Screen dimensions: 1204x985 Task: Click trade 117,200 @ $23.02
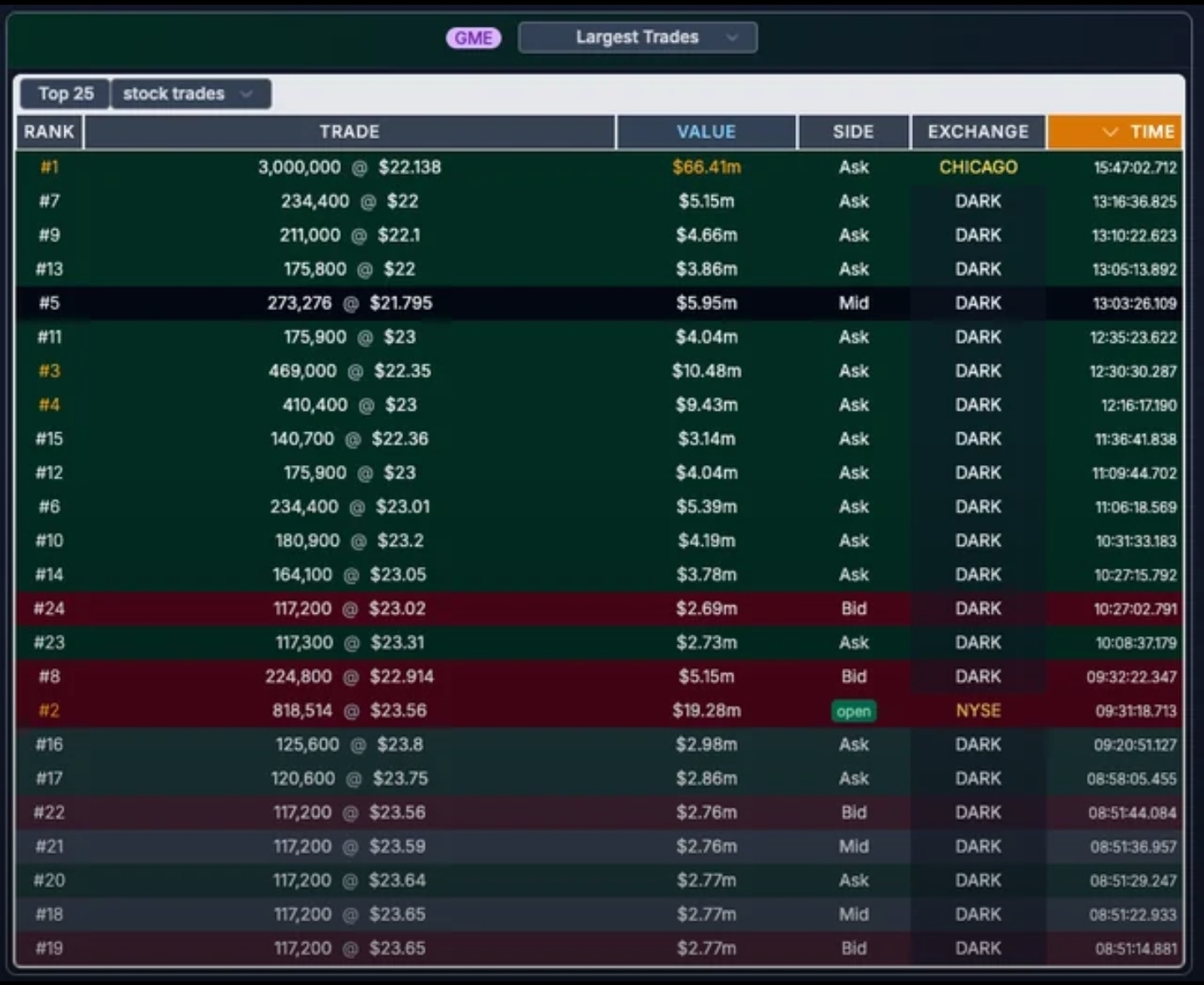(349, 609)
